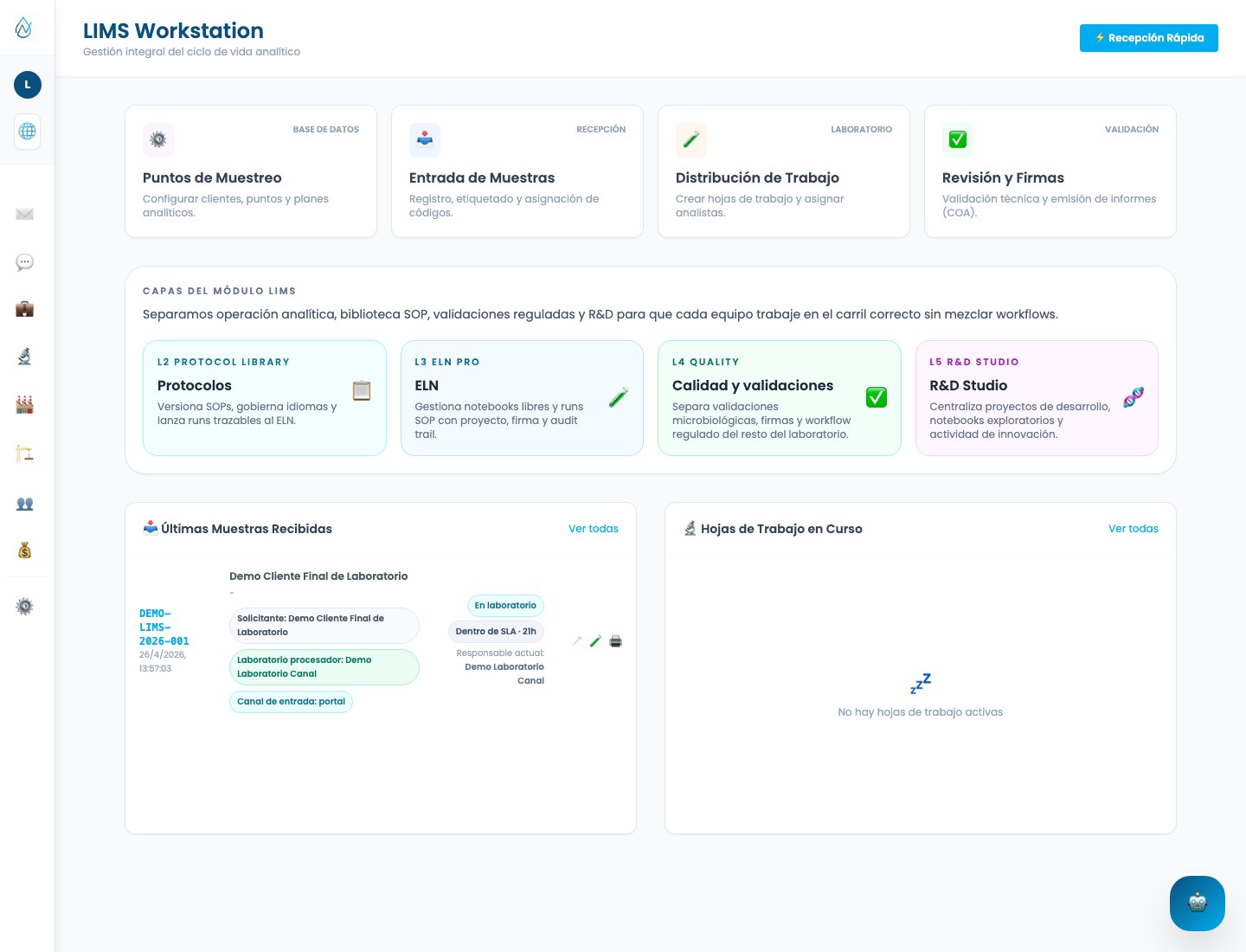Click the test tube icon in ELN card
This screenshot has height=952, width=1246.
619,397
